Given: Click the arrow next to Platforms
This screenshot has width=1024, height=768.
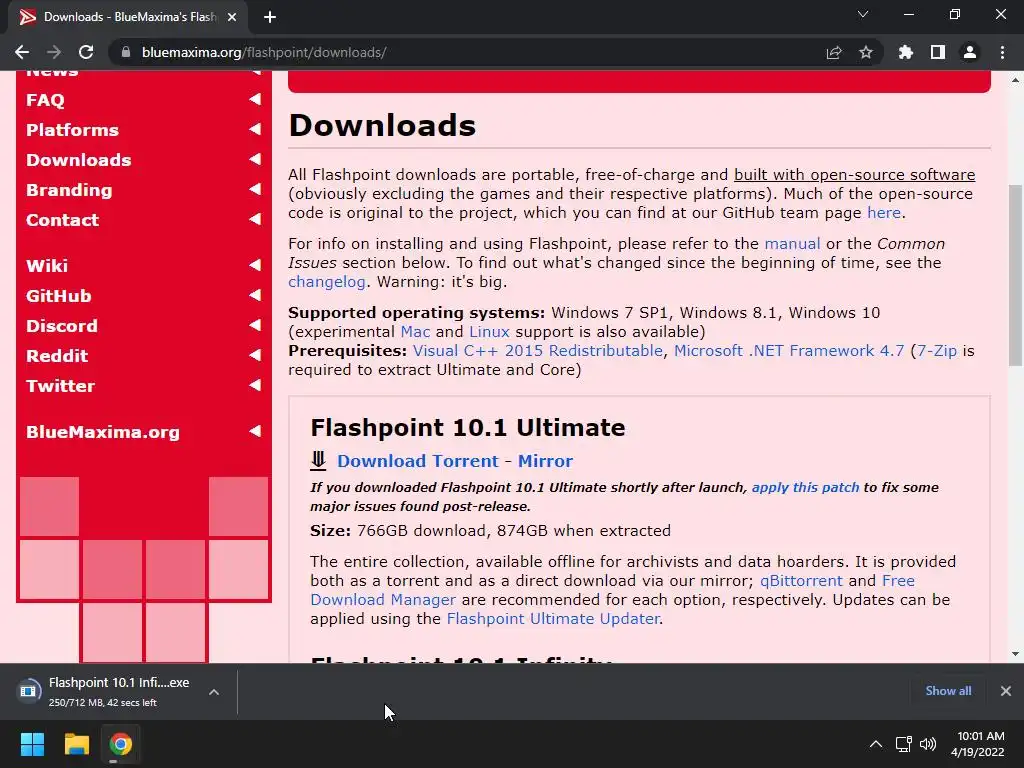Looking at the screenshot, I should [255, 129].
